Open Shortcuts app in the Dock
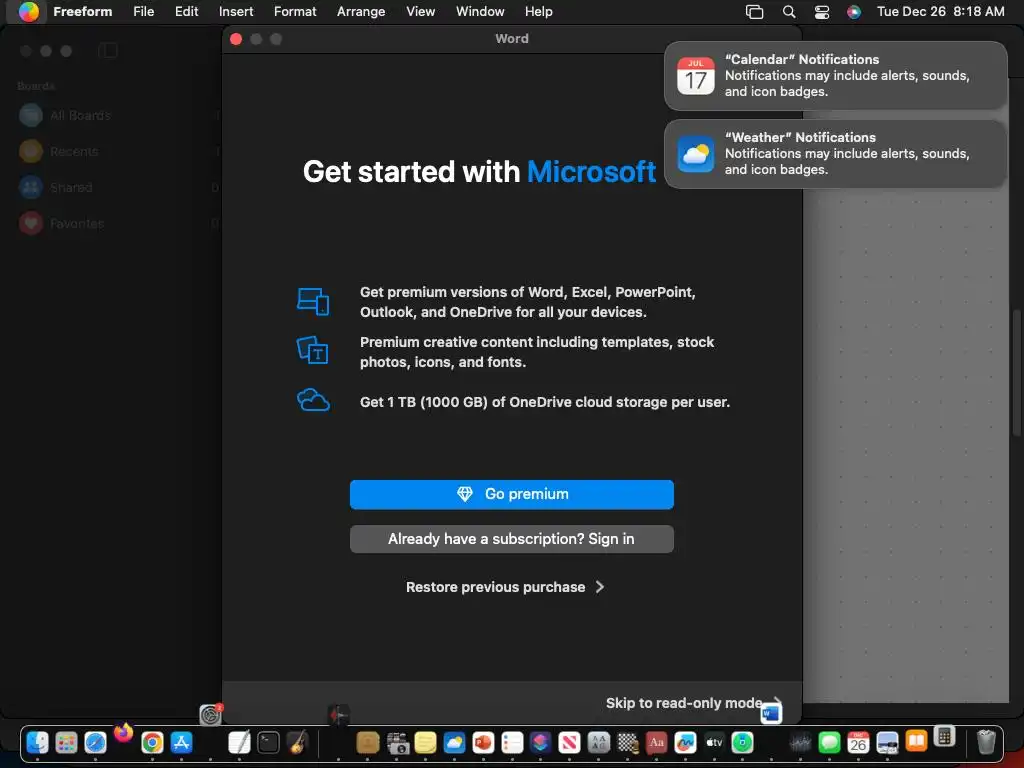 coord(540,743)
